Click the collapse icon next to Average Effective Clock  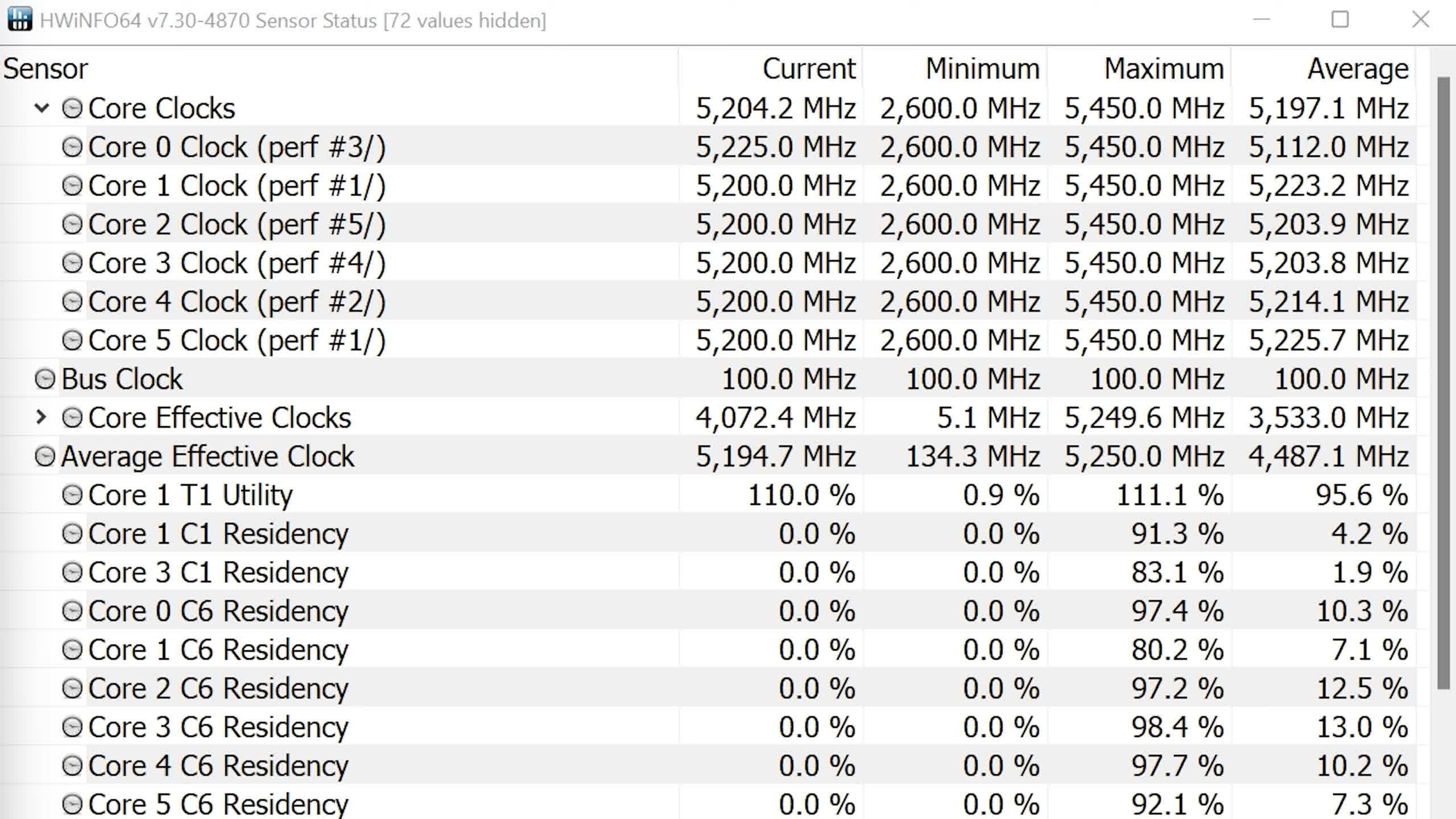point(46,456)
